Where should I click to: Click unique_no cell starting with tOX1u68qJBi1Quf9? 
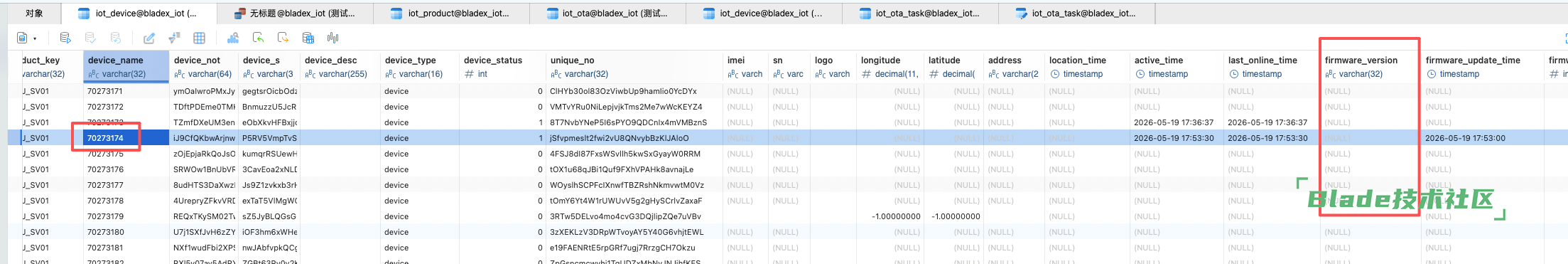tap(634, 169)
